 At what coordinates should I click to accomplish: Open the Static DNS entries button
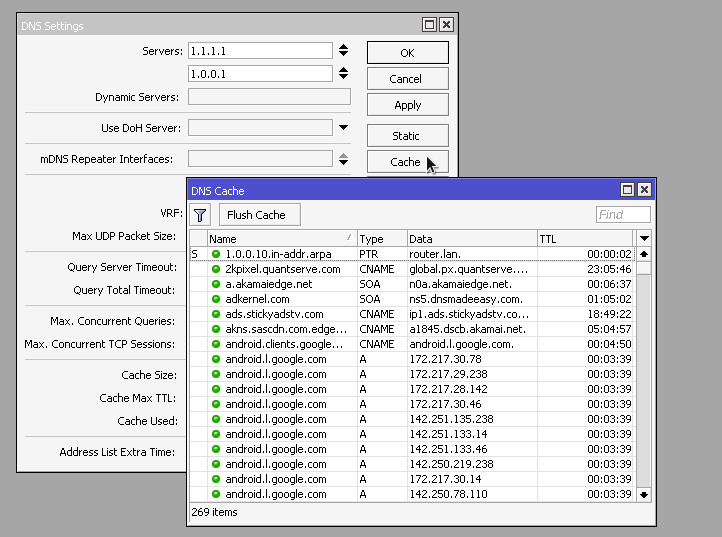click(x=407, y=136)
